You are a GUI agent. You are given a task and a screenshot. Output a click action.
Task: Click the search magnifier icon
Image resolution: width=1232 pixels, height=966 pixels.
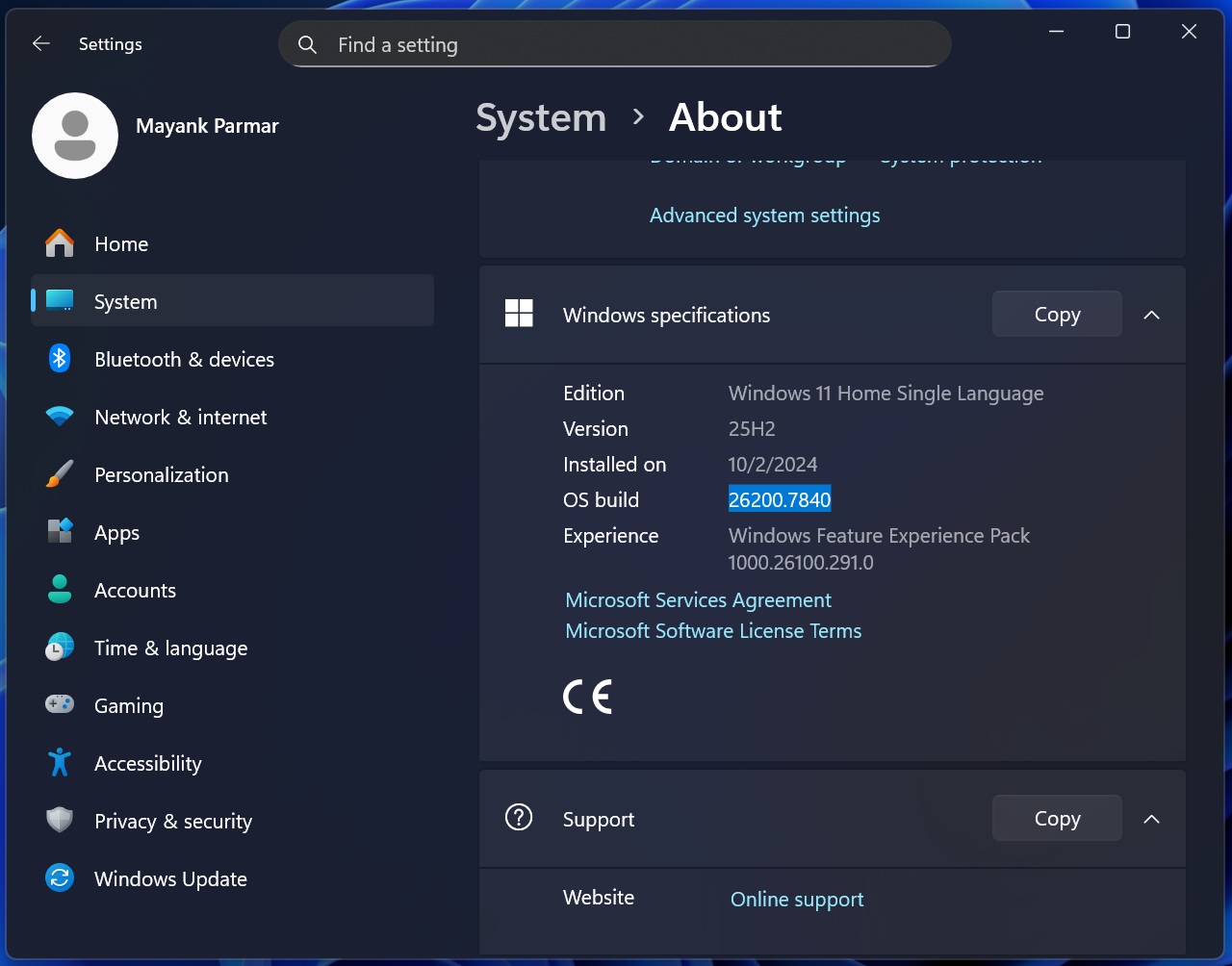pyautogui.click(x=306, y=44)
